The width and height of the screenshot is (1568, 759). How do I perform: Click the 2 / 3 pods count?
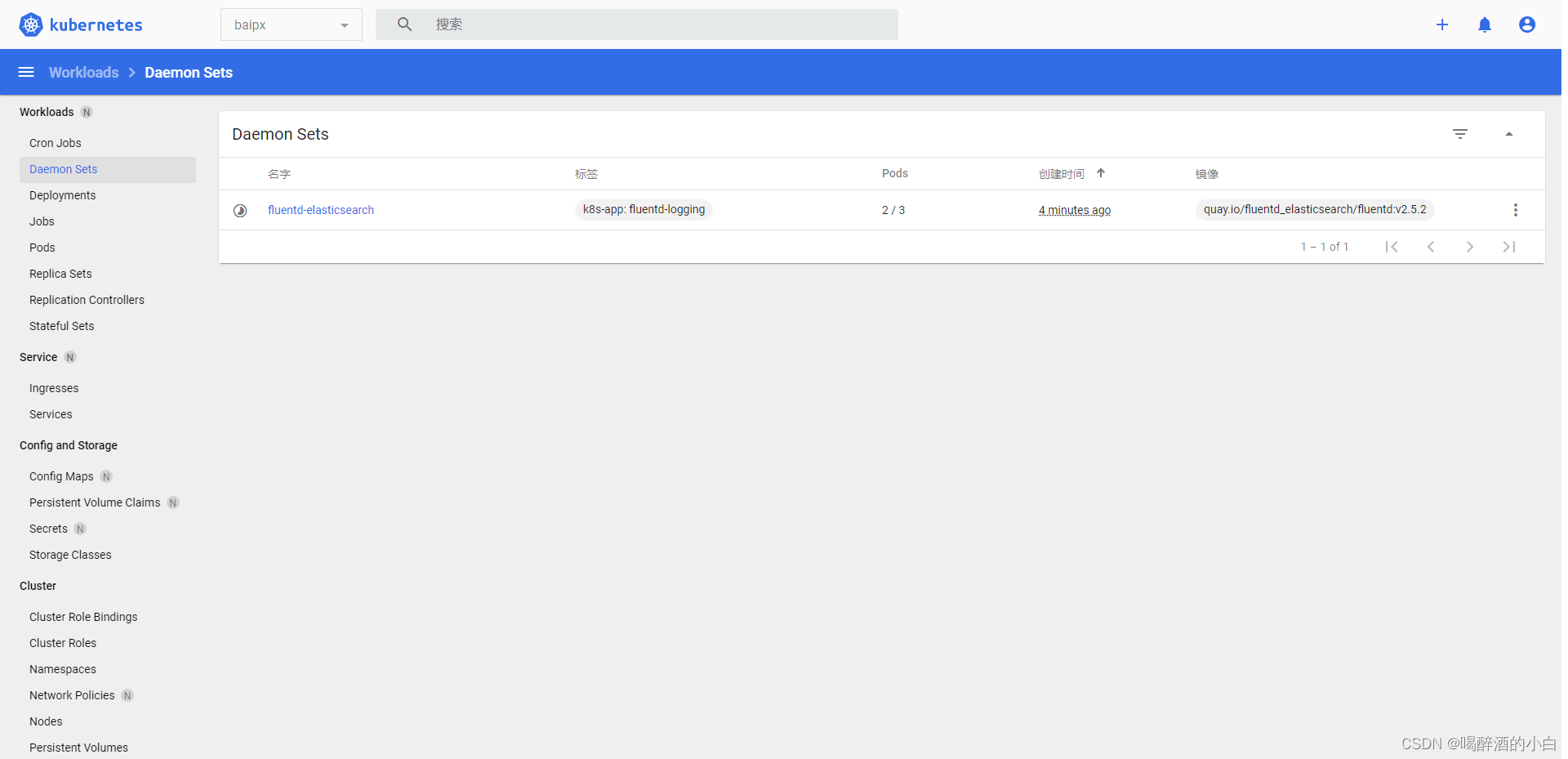pos(893,210)
